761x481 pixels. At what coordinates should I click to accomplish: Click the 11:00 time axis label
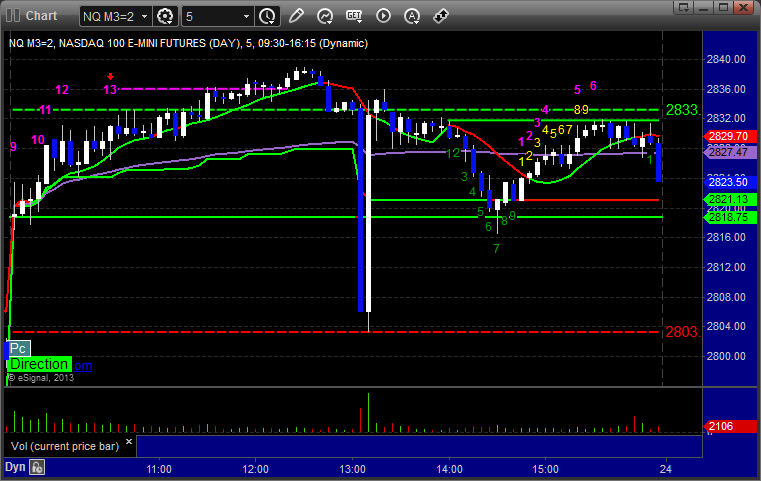pos(159,469)
